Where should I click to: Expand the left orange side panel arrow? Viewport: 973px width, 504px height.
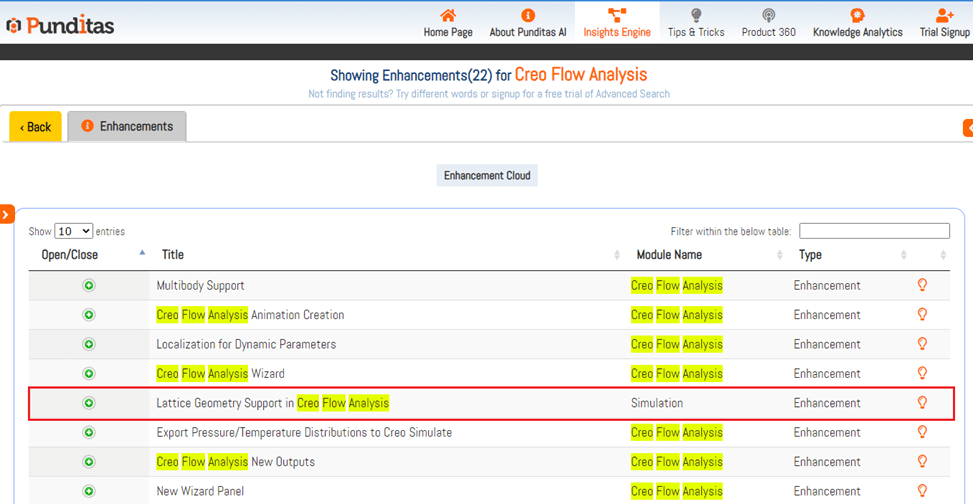tap(6, 214)
